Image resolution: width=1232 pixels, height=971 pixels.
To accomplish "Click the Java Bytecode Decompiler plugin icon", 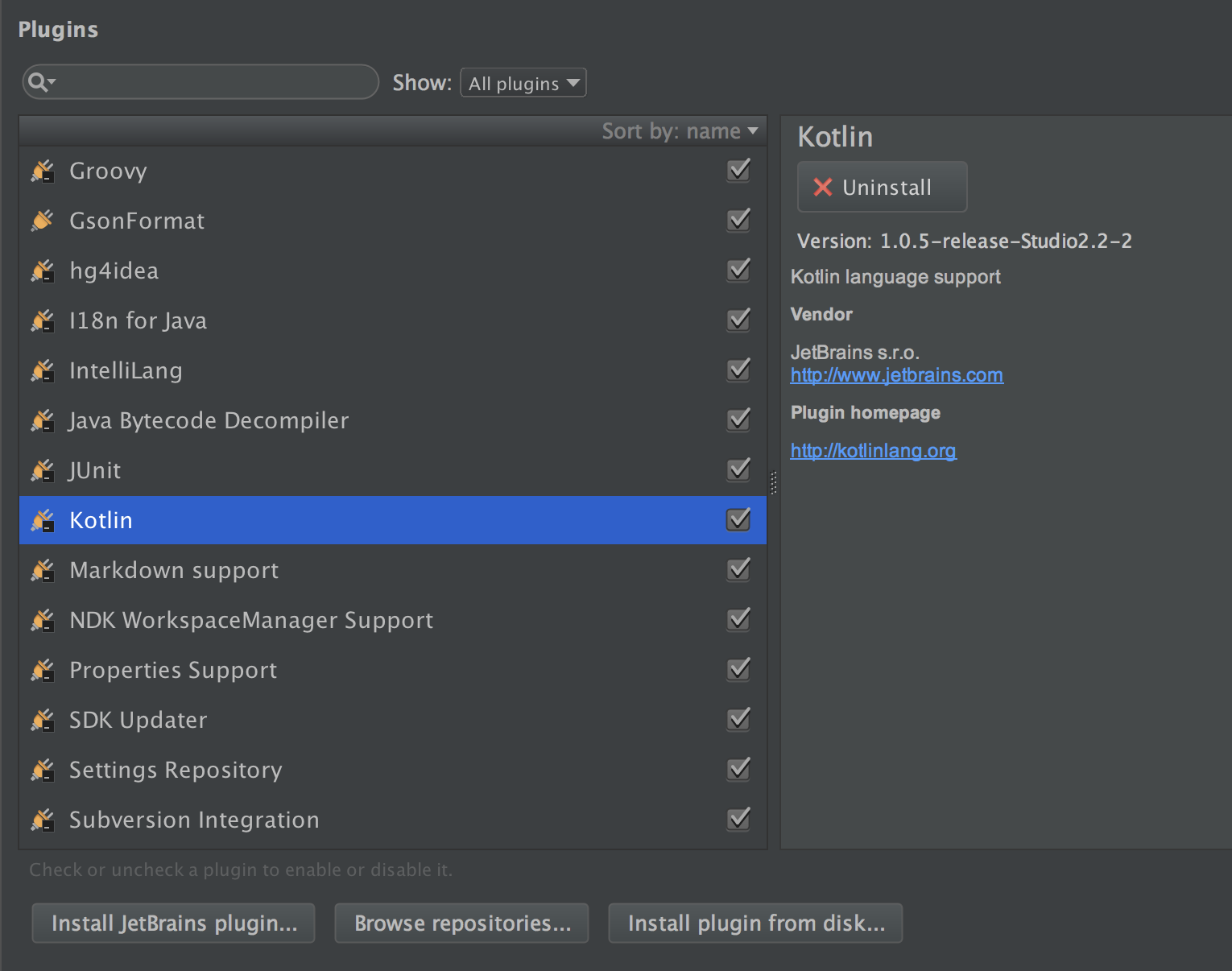I will [43, 420].
